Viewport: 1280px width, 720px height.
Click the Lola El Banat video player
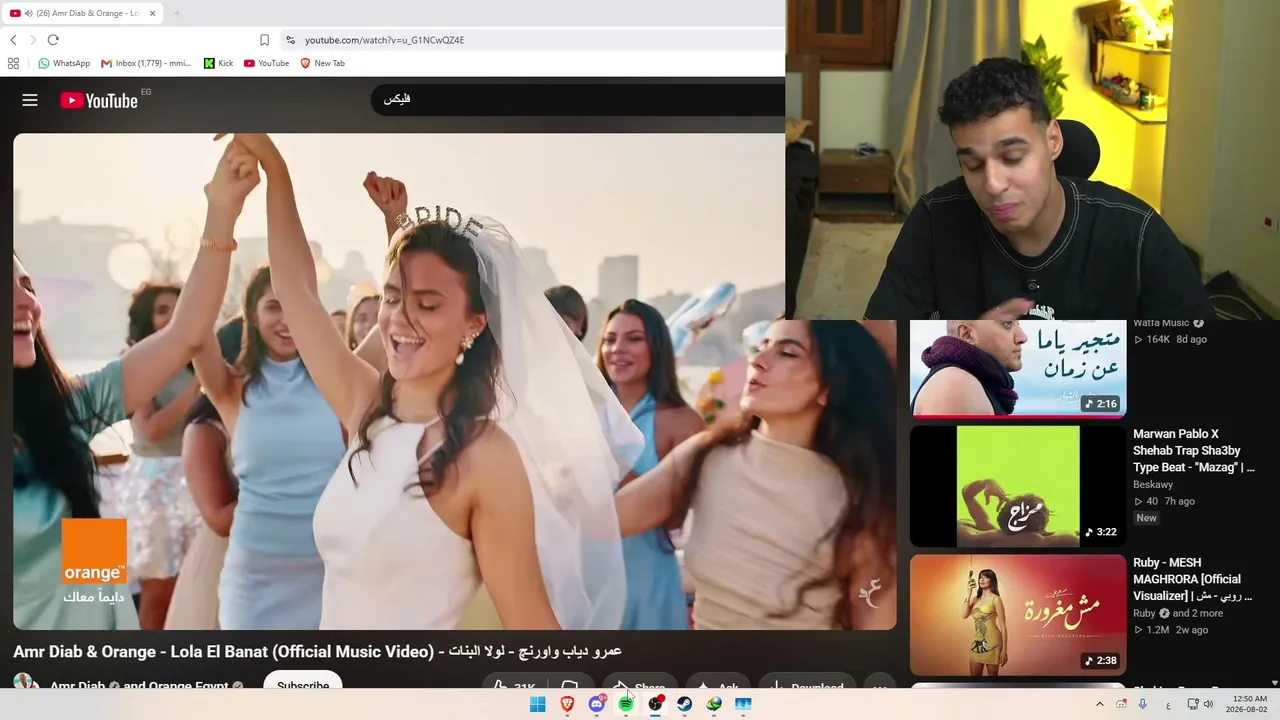(x=455, y=381)
